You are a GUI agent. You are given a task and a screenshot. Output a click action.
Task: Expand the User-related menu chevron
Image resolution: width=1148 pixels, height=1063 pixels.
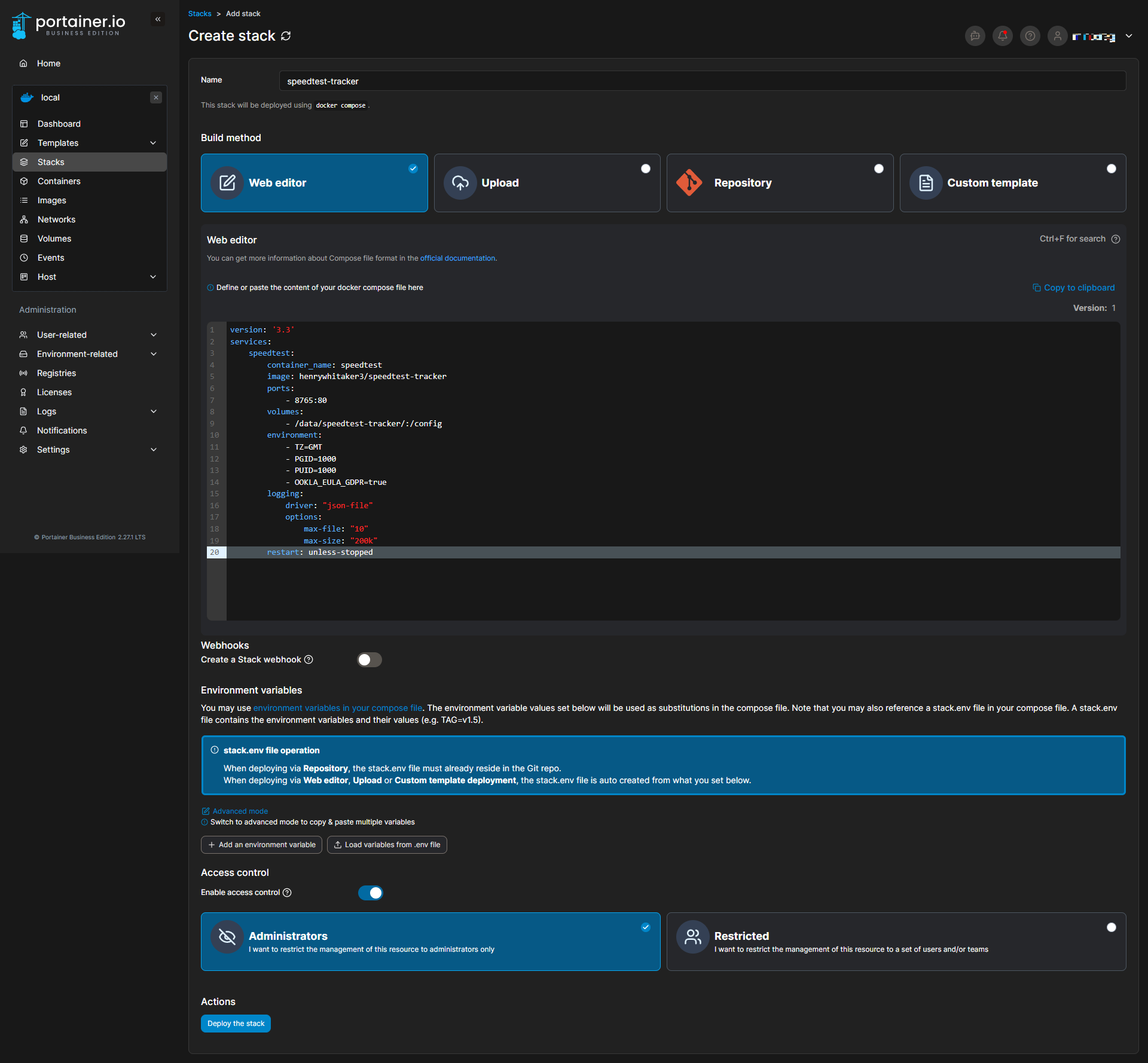(x=154, y=335)
